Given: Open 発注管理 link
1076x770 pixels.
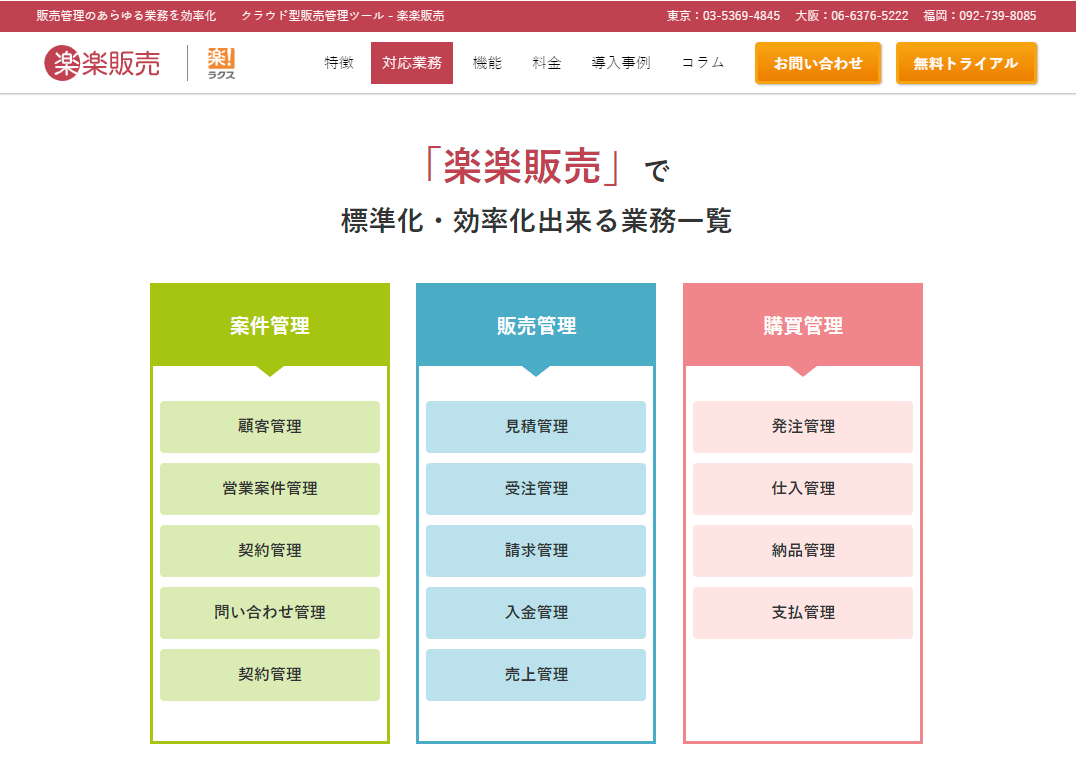Looking at the screenshot, I should [803, 427].
